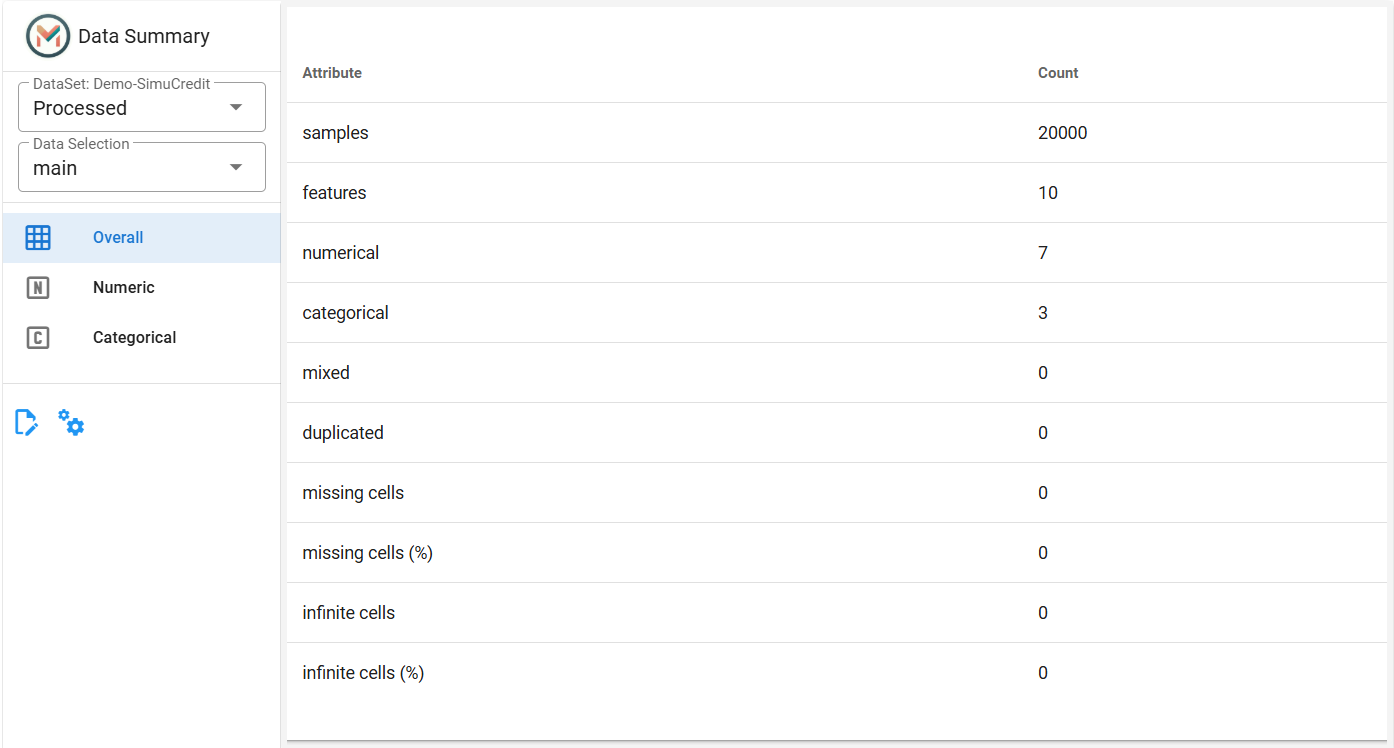Screen dimensions: 1394x748
Task: Open the Processed dataset dropdown
Action: 142,107
